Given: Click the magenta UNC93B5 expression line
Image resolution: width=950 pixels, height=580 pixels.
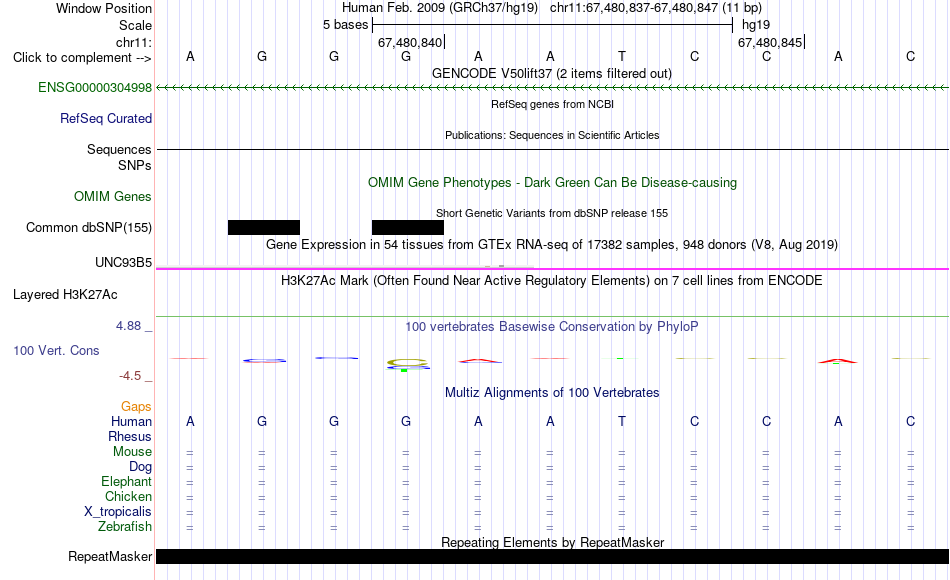Looking at the screenshot, I should click(x=552, y=268).
